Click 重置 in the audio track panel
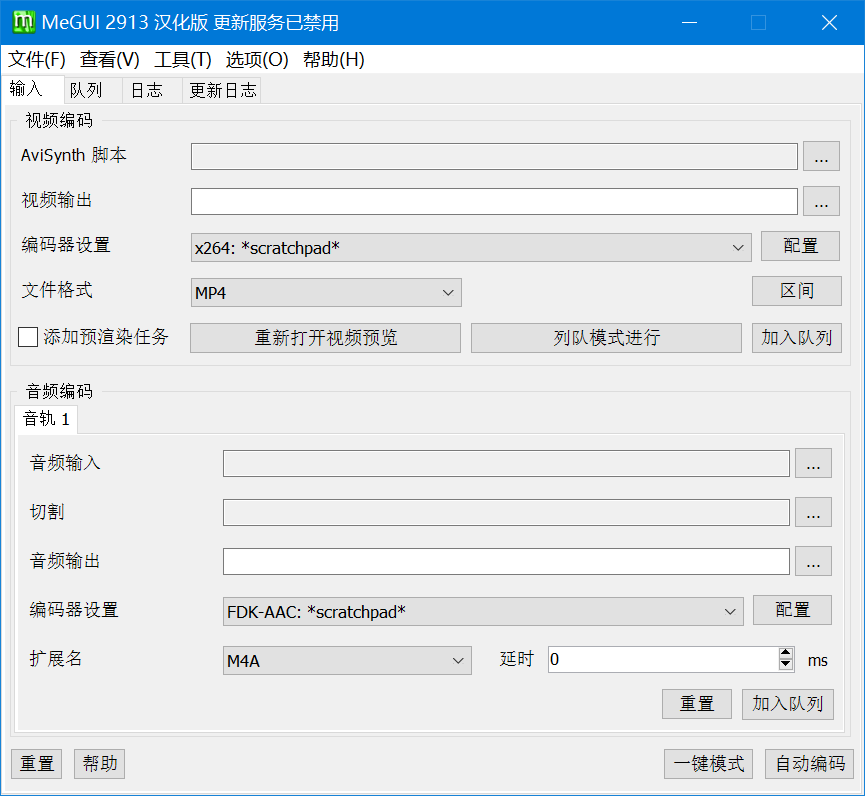 click(697, 704)
